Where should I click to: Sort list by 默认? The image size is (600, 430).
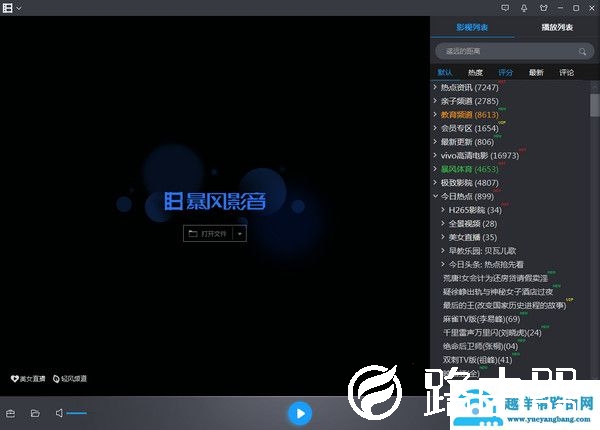(x=445, y=72)
